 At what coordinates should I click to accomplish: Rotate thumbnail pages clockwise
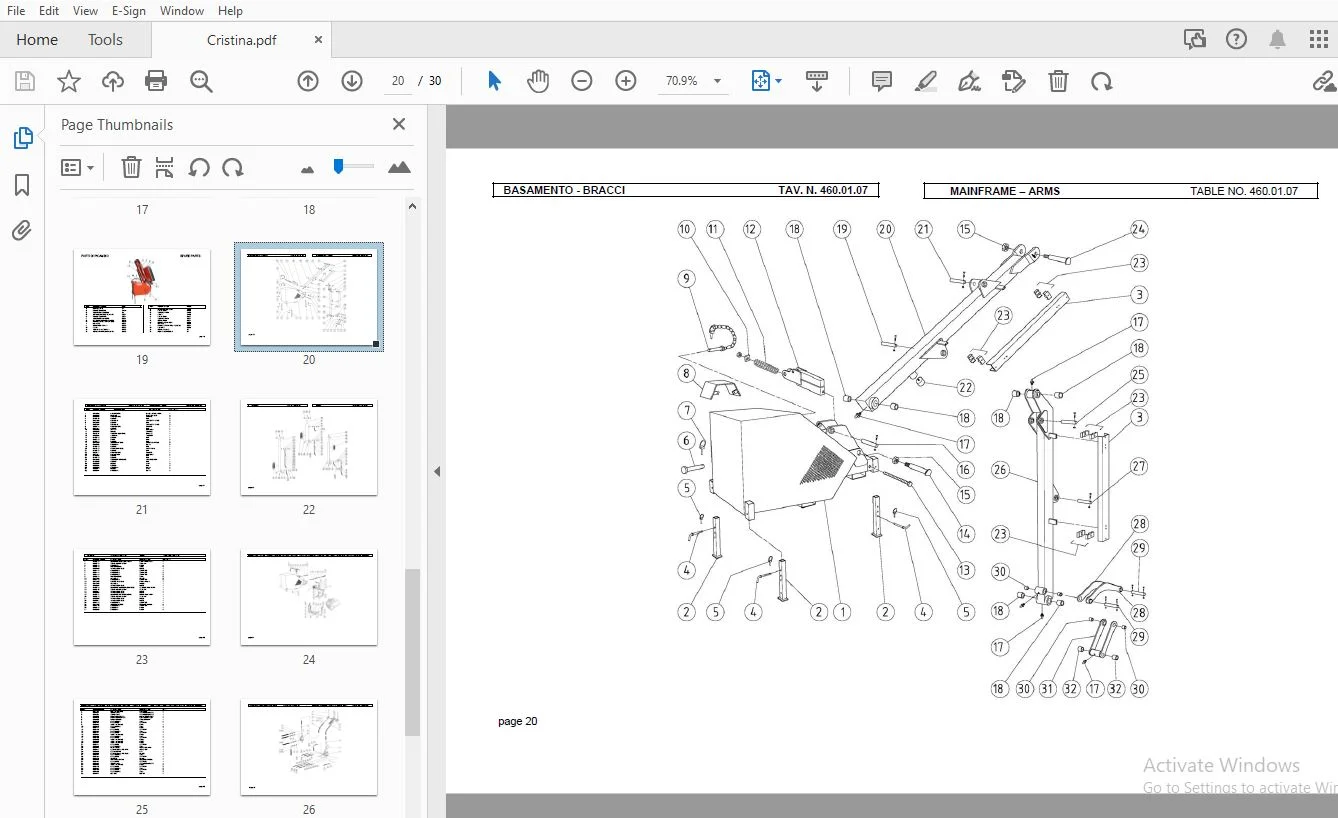(233, 167)
